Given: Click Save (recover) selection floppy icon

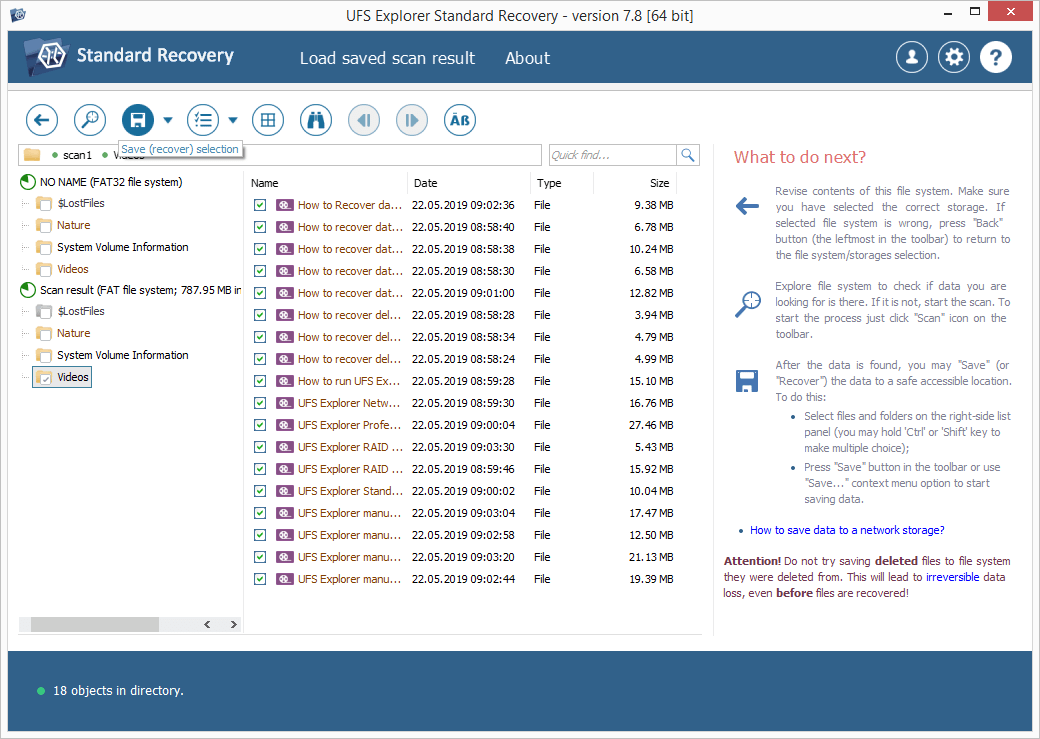Looking at the screenshot, I should click(x=138, y=120).
